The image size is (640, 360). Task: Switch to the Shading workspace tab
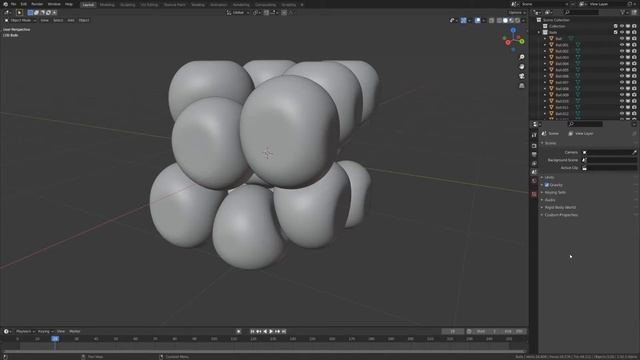(198, 4)
